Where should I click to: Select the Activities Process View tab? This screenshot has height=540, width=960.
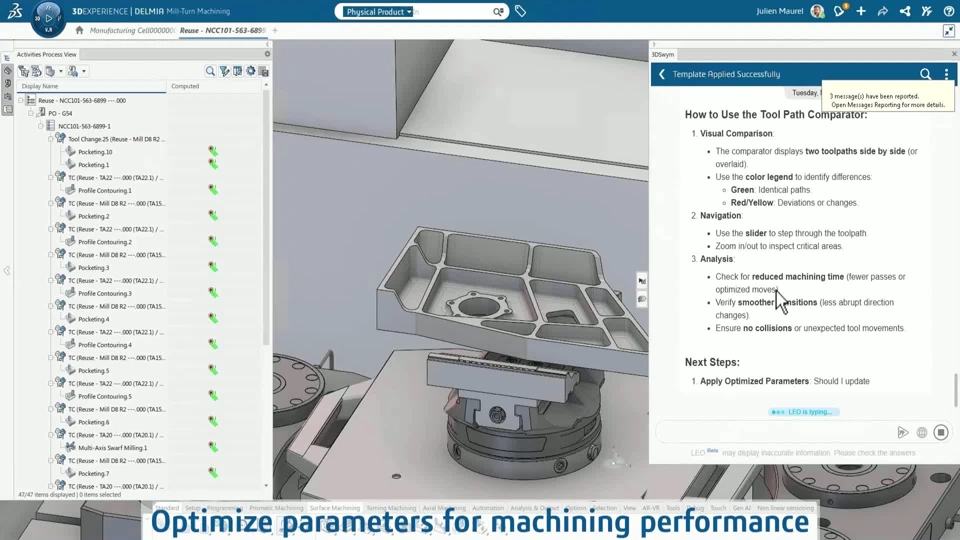point(47,54)
